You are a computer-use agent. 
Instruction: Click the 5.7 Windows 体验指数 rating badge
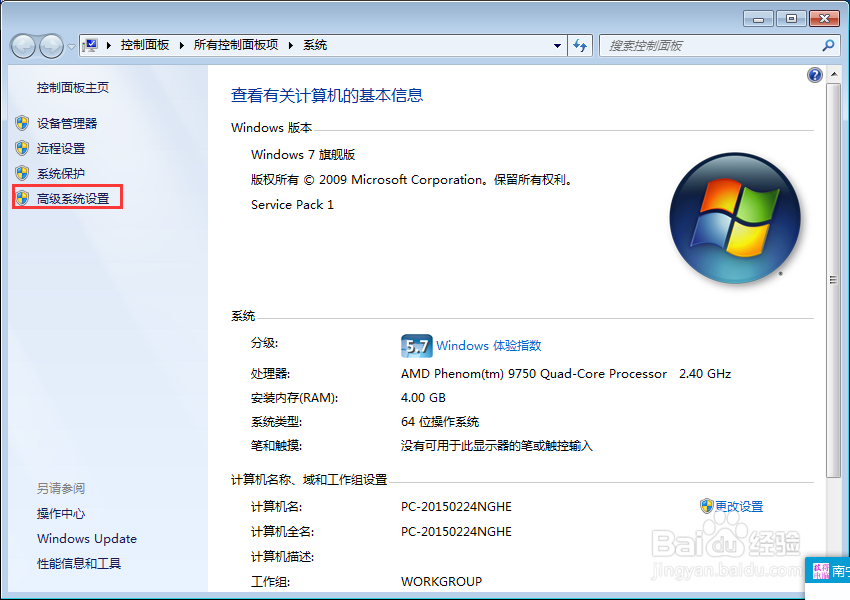point(416,345)
